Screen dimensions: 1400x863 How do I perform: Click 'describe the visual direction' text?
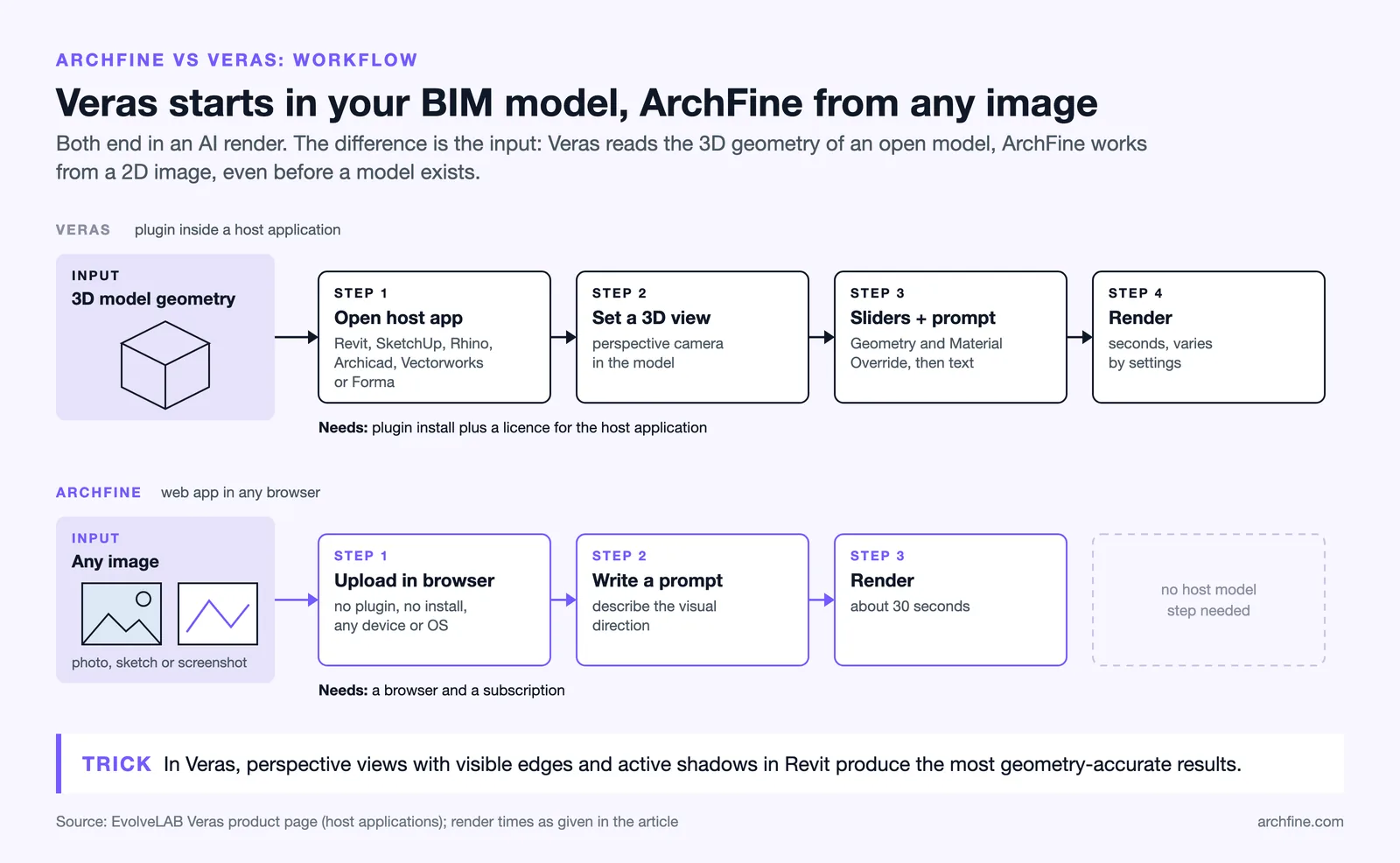click(x=654, y=616)
